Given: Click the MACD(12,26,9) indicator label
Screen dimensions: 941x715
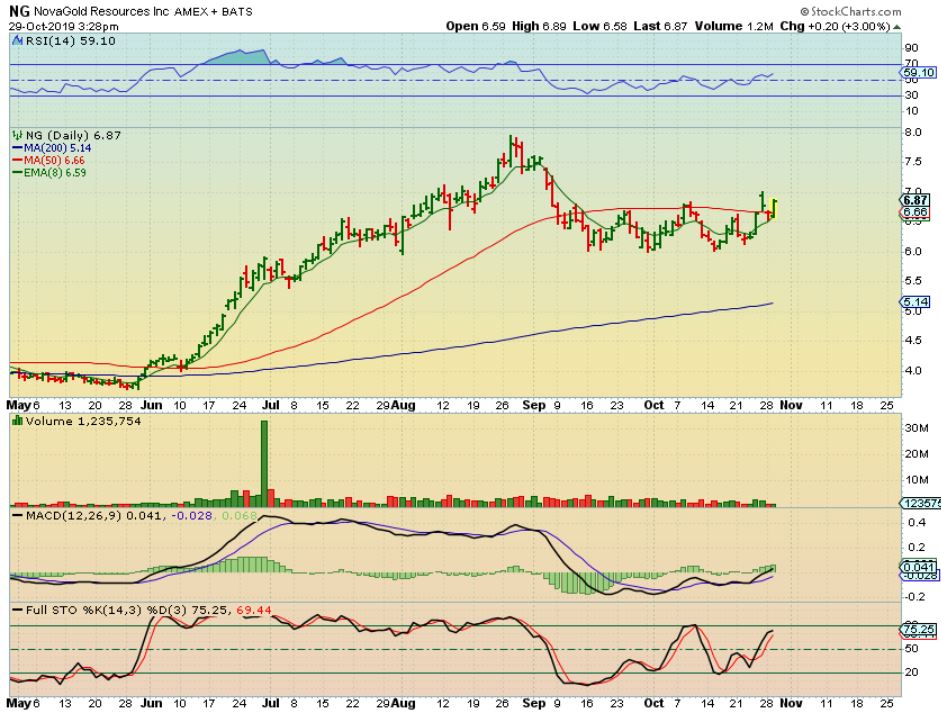Looking at the screenshot, I should click(x=74, y=516).
